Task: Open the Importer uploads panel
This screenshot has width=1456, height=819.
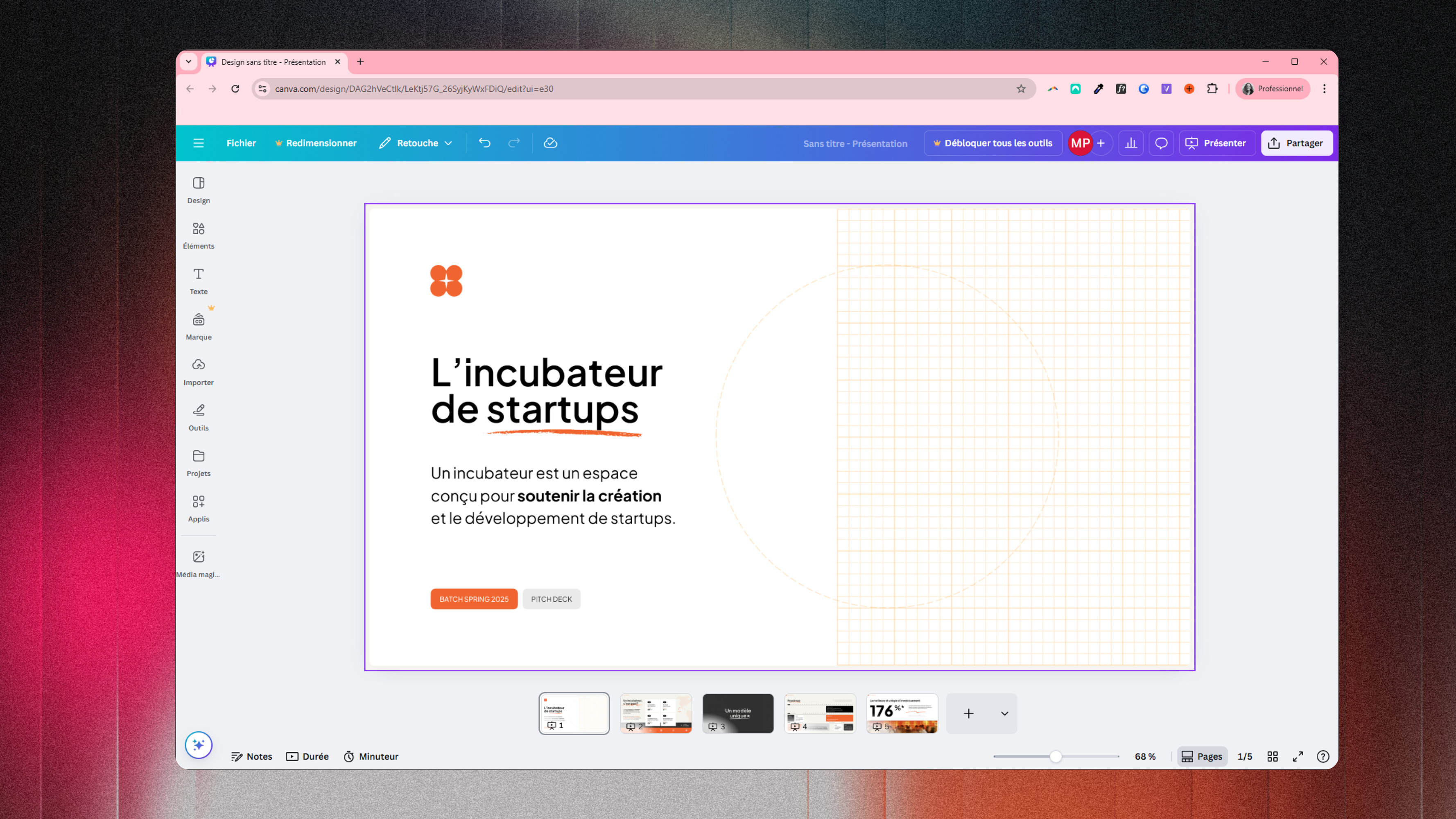Action: click(199, 373)
